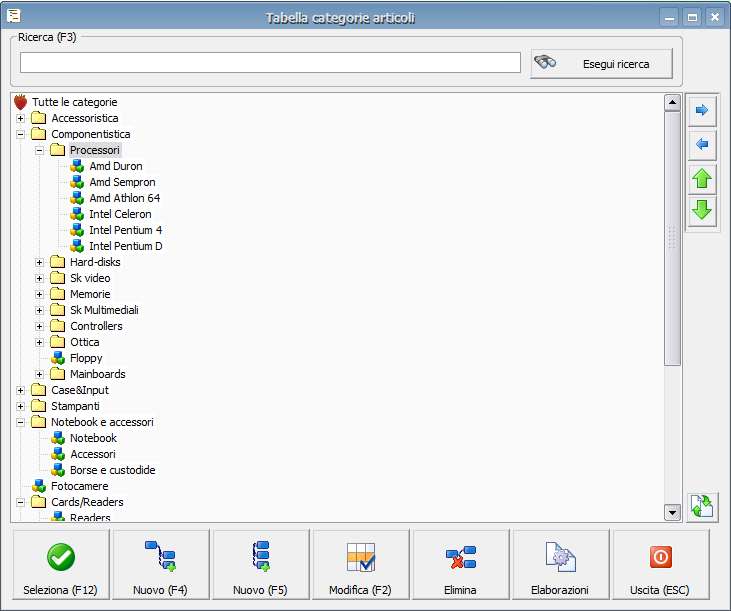The height and width of the screenshot is (611, 731).
Task: Click the left arrow move button
Action: click(702, 144)
